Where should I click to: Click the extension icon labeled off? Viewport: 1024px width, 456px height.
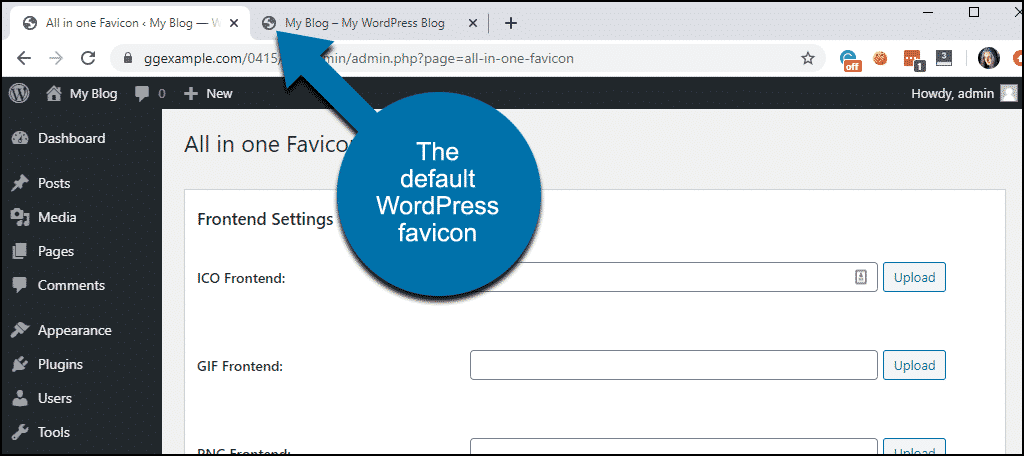850,60
